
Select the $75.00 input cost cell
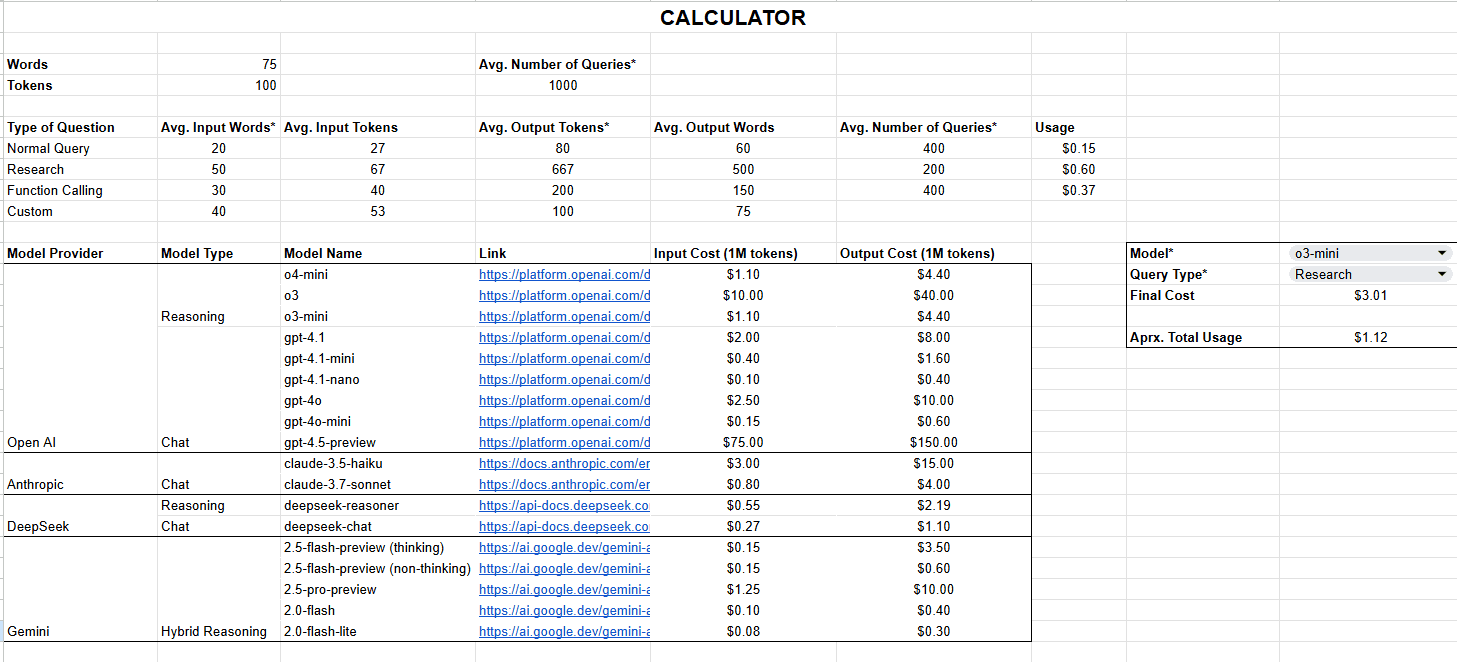point(743,442)
